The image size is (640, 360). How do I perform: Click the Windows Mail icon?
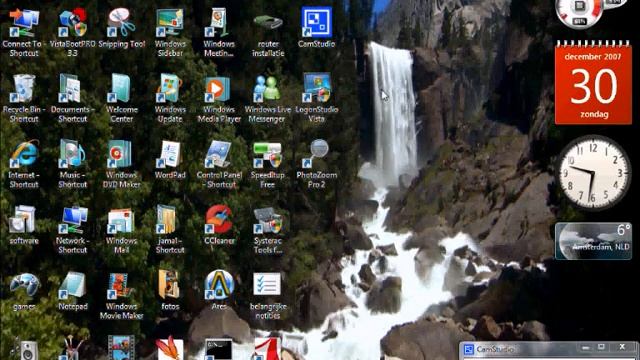coord(121,220)
